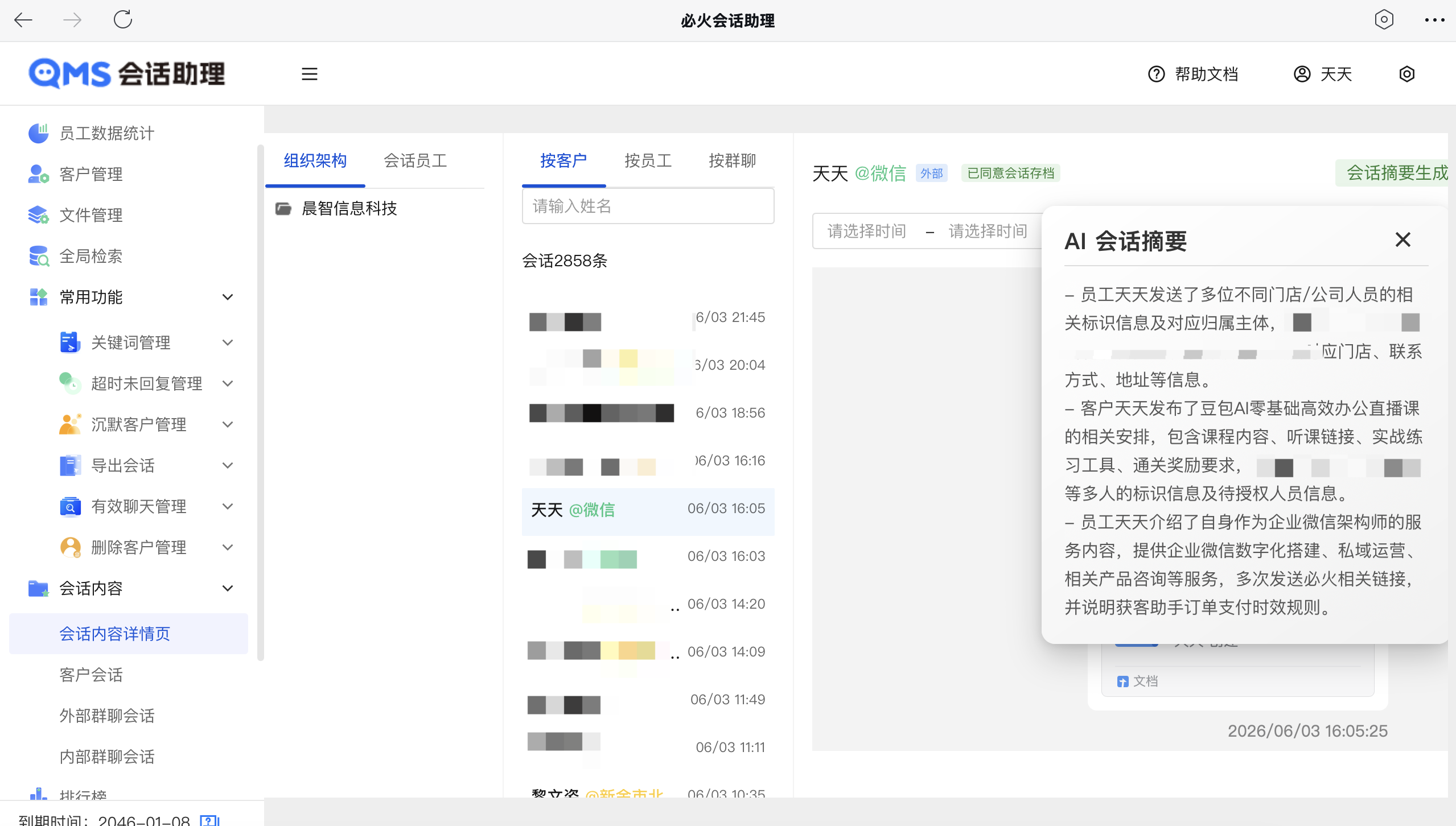Open 内部群聊会话 submenu item
The height and width of the screenshot is (826, 1456).
(107, 757)
